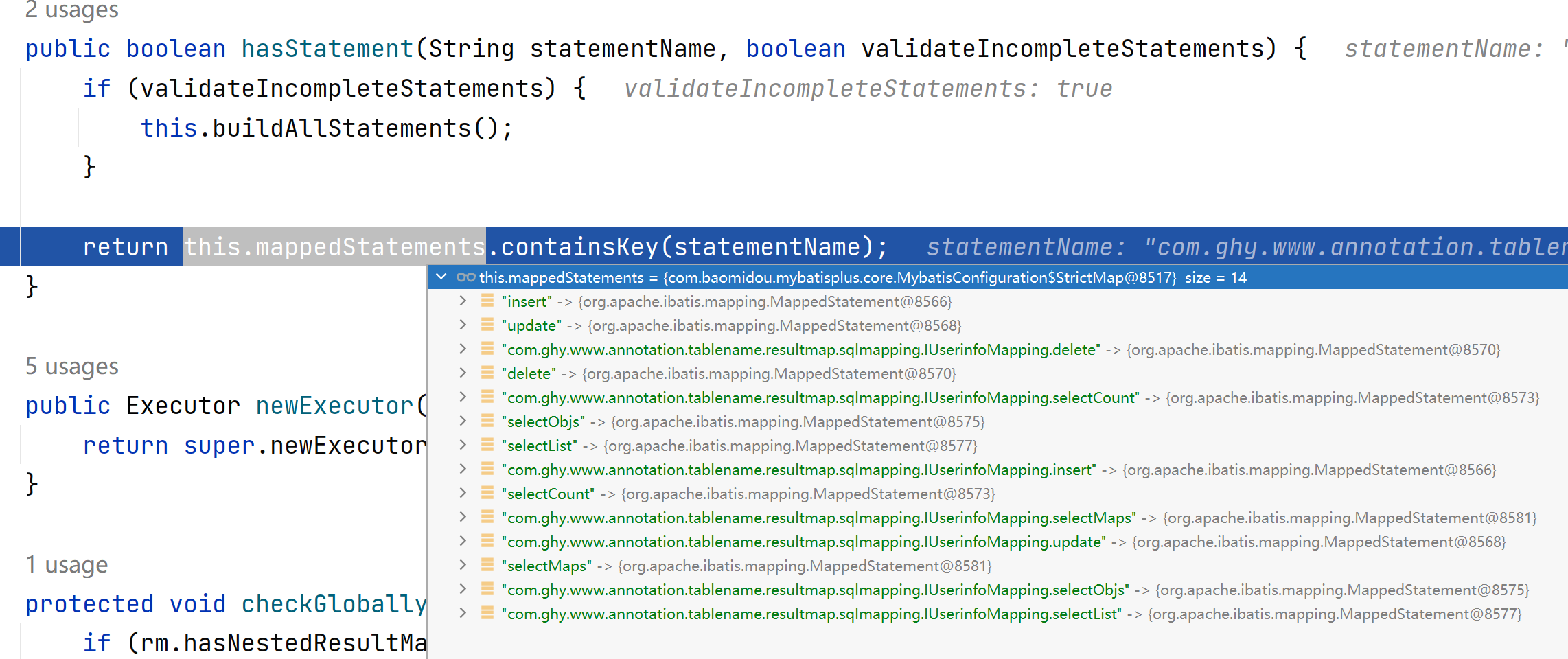Expand the "insert" map entry
The height and width of the screenshot is (659, 1568).
463,301
